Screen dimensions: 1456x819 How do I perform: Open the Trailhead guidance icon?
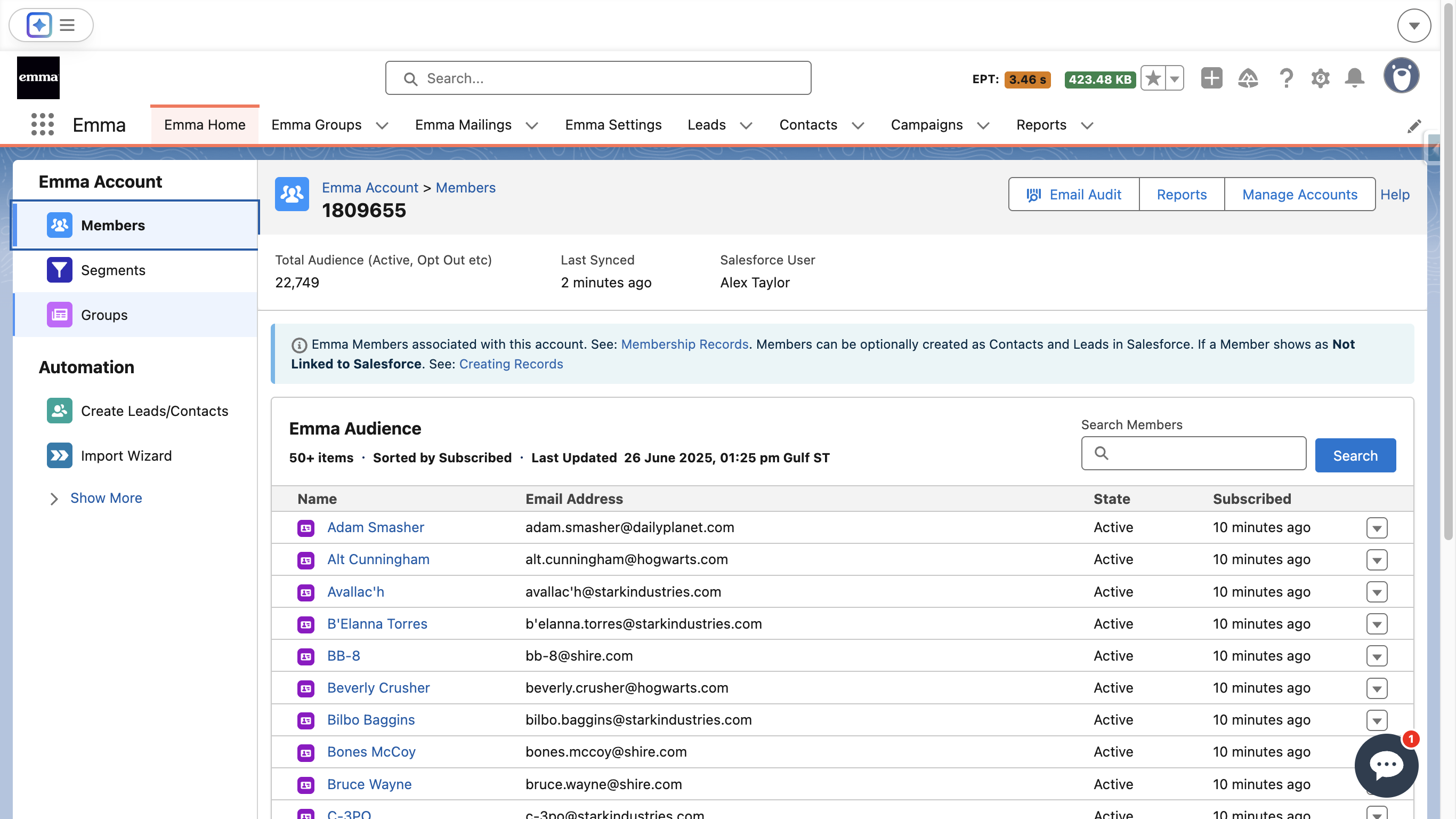(1248, 78)
